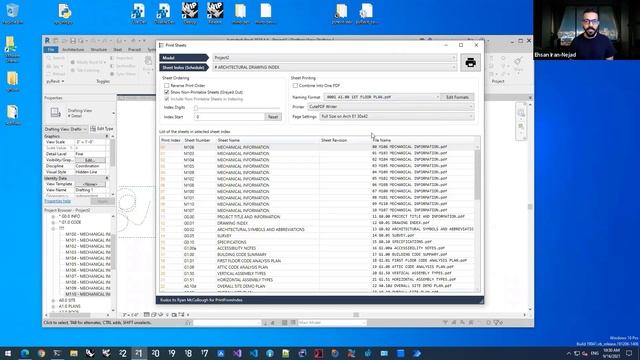Screen dimensions: 640x360
Task: Check Reverse Print Order checkbox
Action: (167, 86)
